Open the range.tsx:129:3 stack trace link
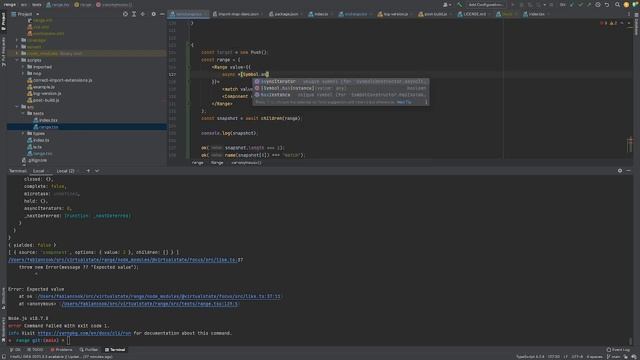This screenshot has width=640, height=360. pos(150,304)
